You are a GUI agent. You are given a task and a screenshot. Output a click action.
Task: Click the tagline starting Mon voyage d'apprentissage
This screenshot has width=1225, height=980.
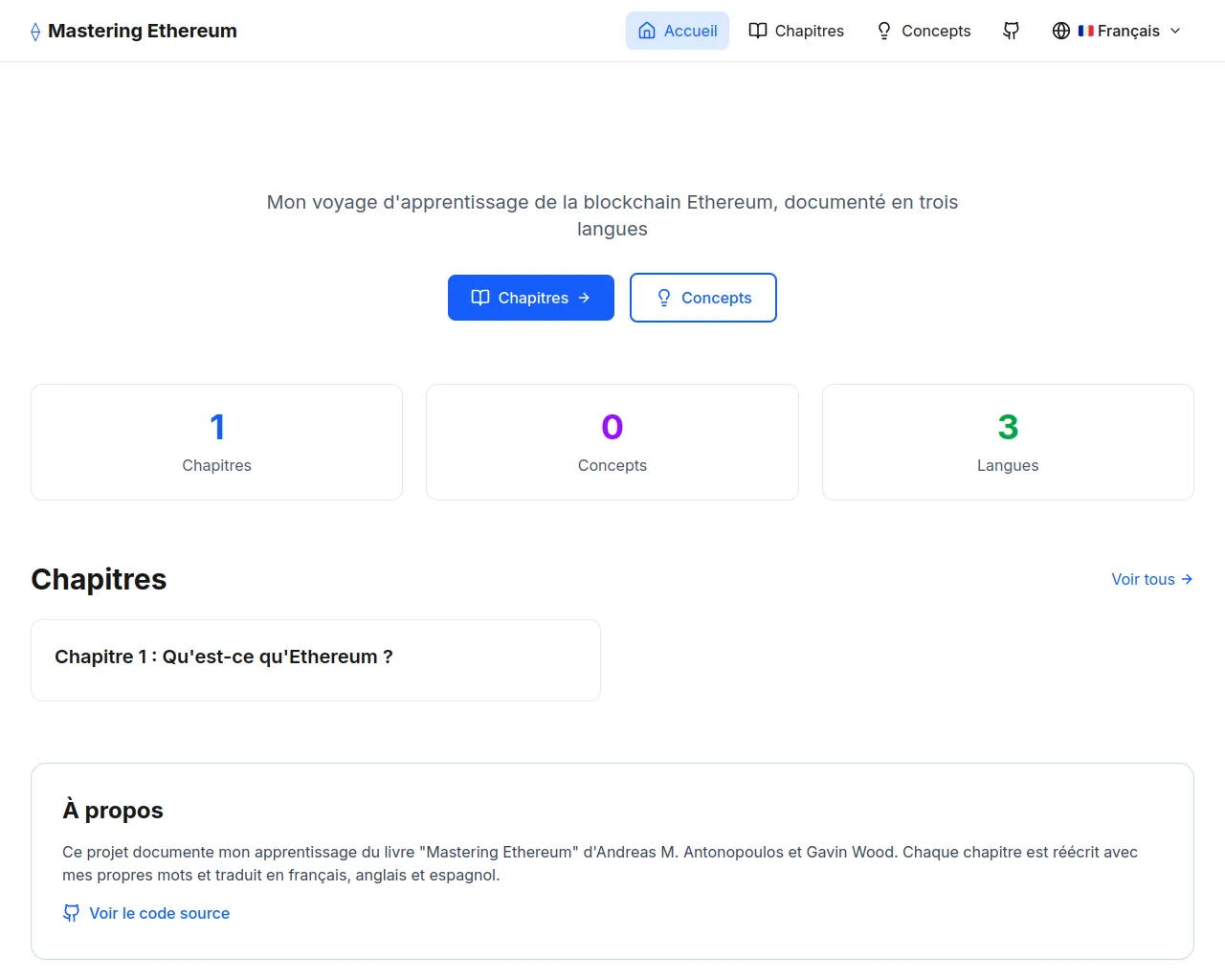[x=612, y=215]
